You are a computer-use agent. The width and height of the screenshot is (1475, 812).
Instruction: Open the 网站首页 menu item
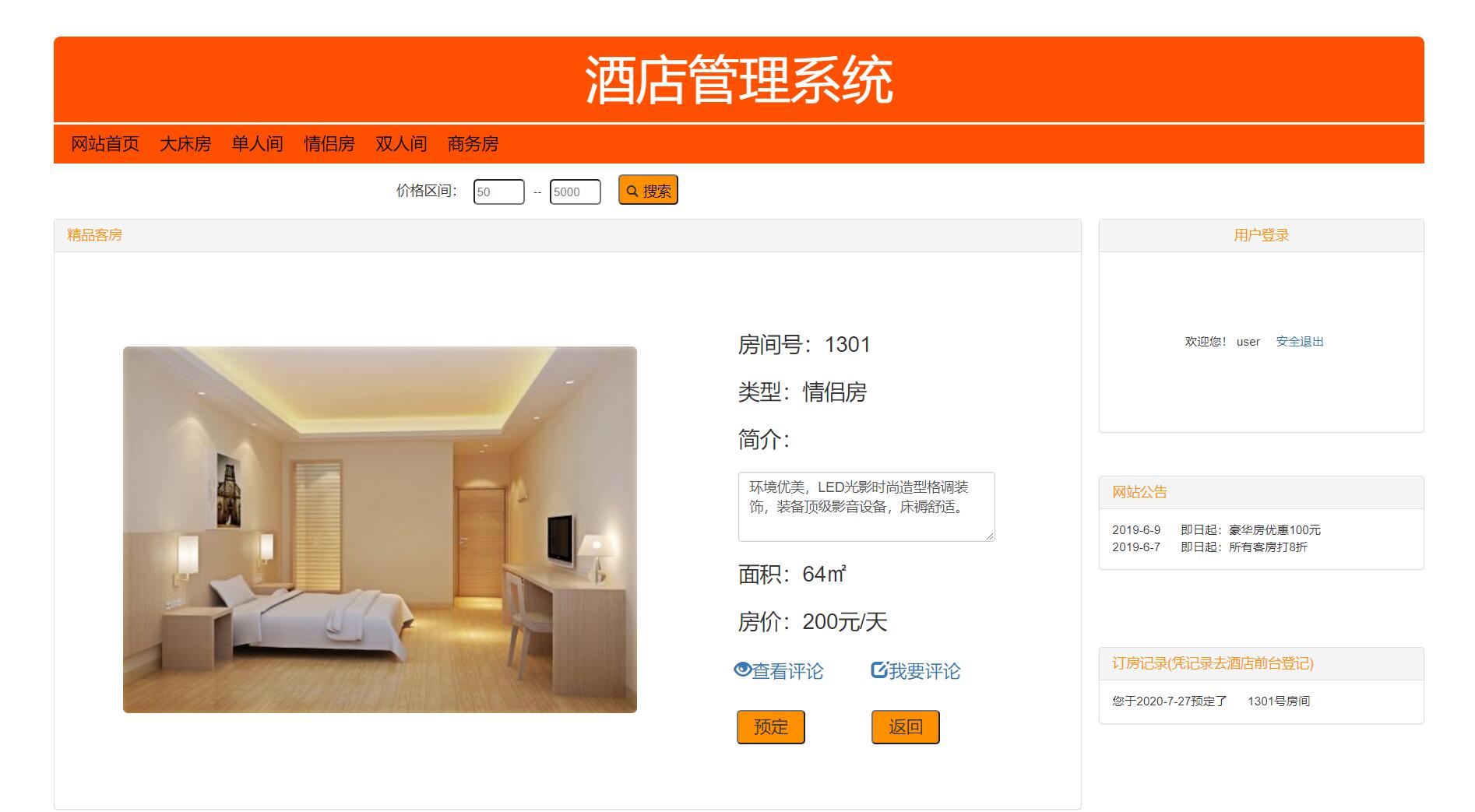pos(105,144)
